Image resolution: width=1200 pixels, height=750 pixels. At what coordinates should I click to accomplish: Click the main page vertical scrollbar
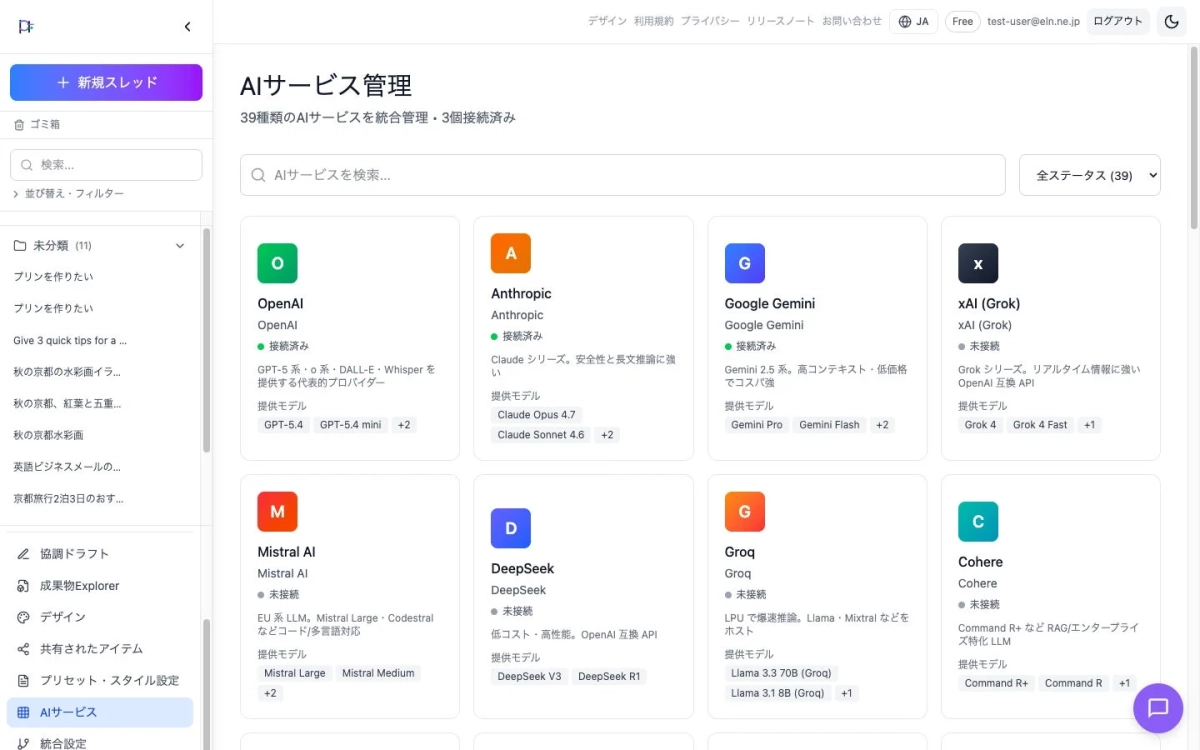coord(1194,140)
